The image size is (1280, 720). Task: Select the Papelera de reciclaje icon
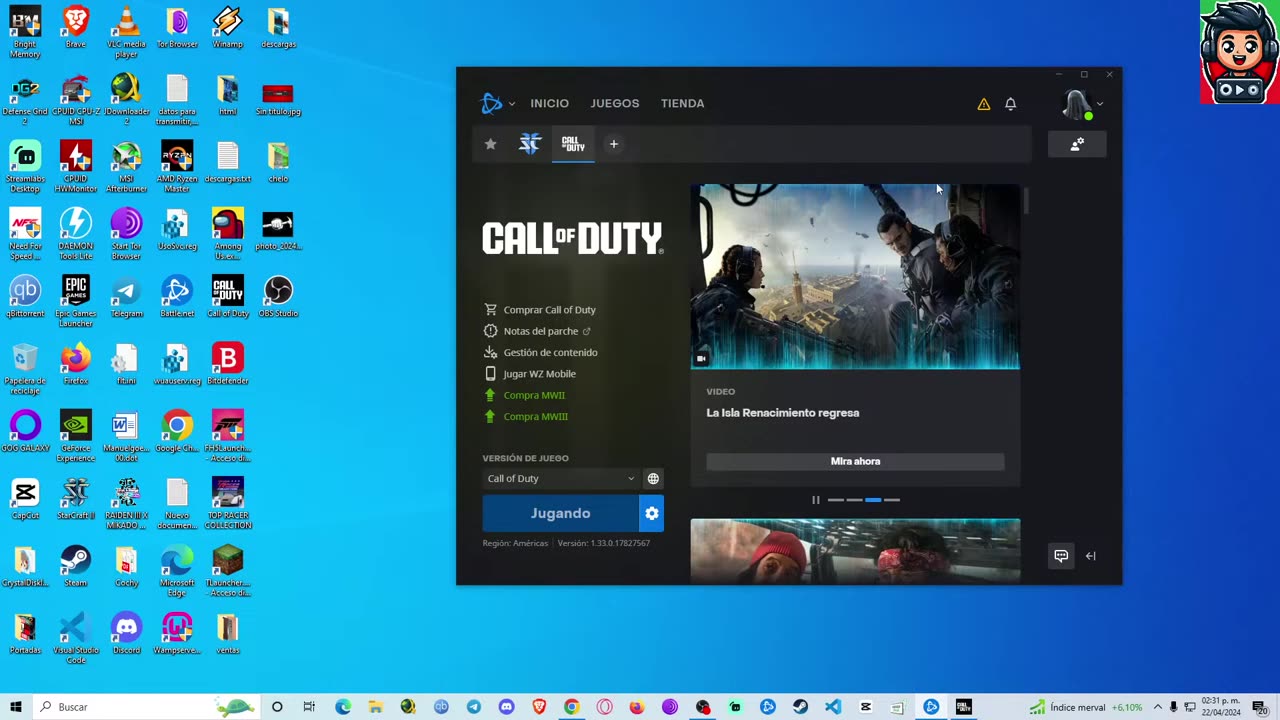pos(25,368)
